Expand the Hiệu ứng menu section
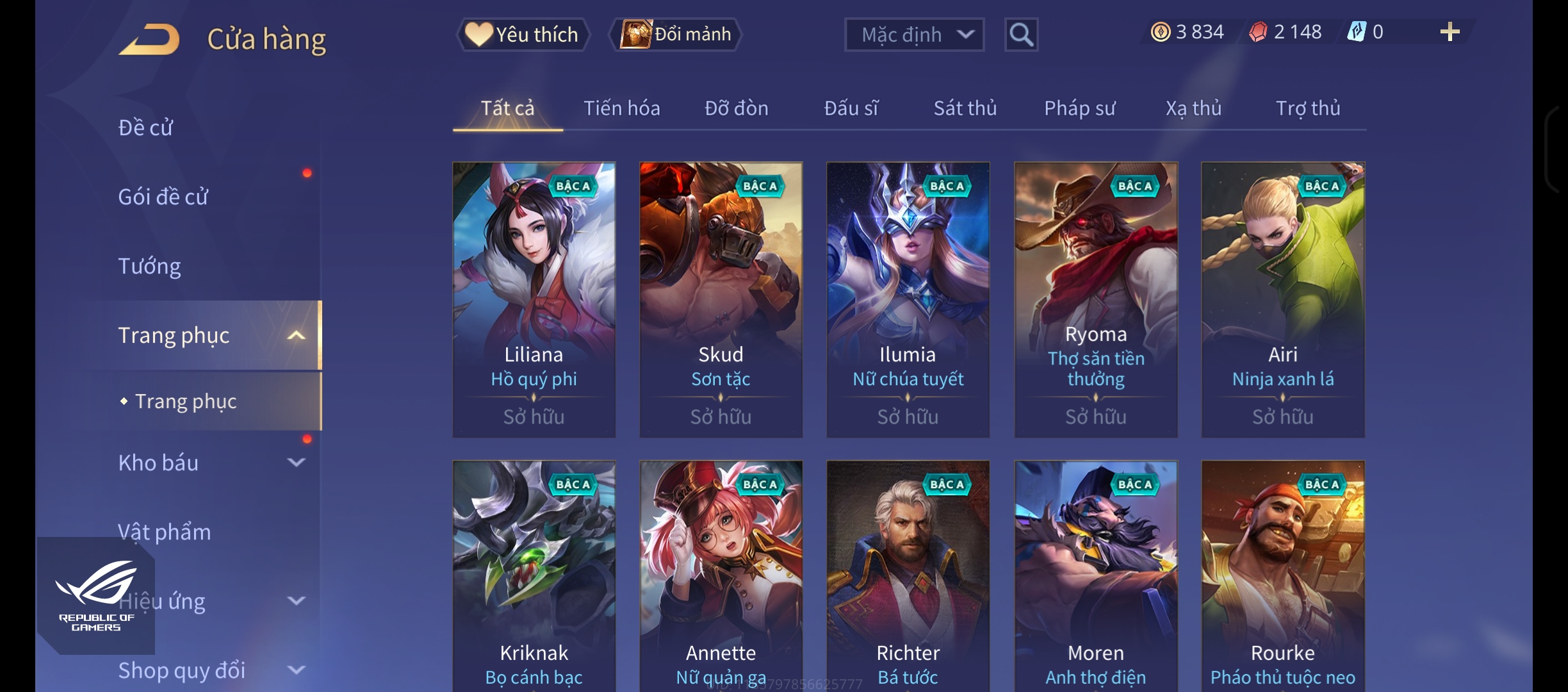The image size is (1568, 692). coord(296,600)
